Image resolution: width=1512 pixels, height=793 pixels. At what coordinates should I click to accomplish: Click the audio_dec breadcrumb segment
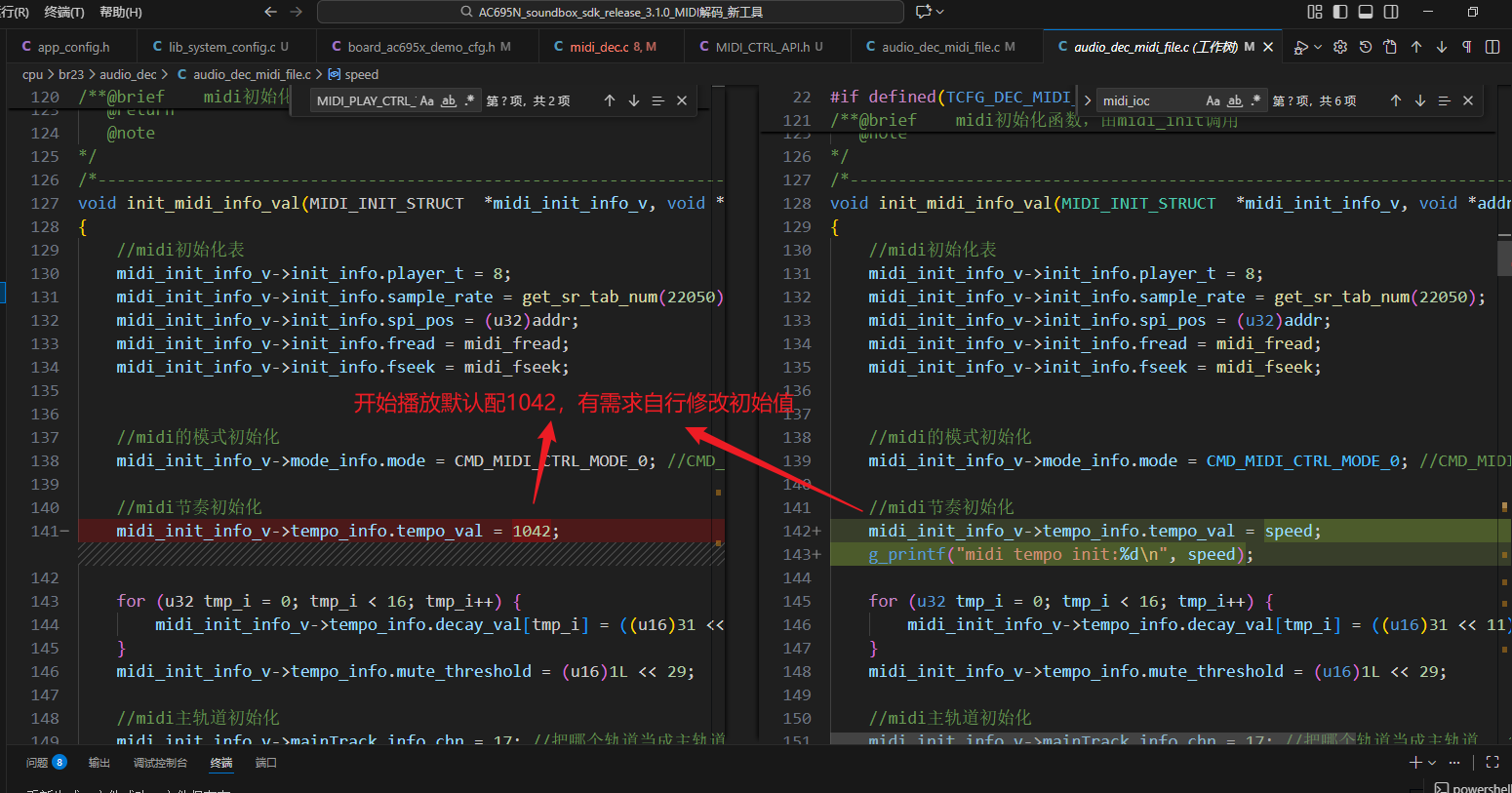pyautogui.click(x=128, y=74)
